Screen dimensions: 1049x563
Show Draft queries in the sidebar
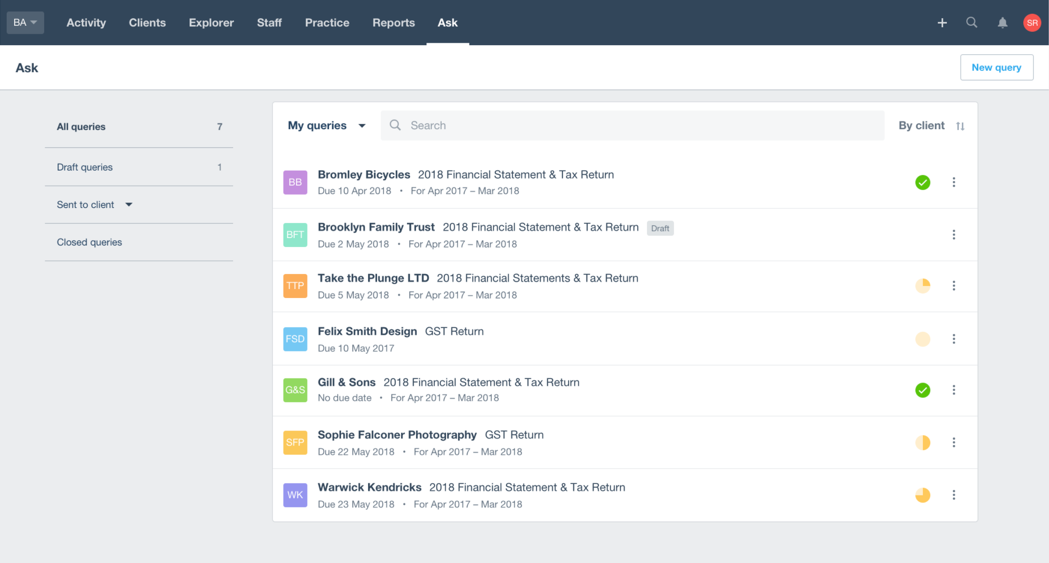(139, 167)
